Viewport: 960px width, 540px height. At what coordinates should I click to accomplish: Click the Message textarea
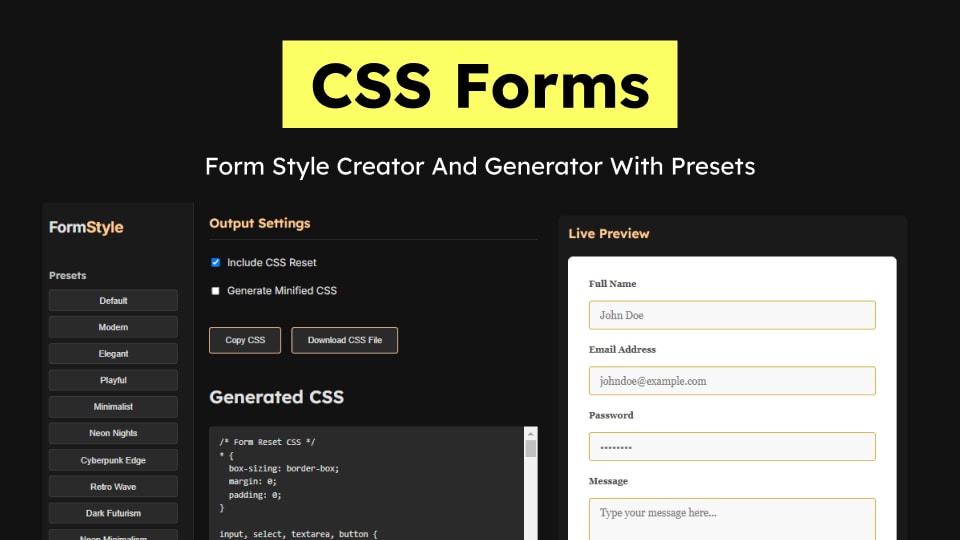(x=731, y=518)
